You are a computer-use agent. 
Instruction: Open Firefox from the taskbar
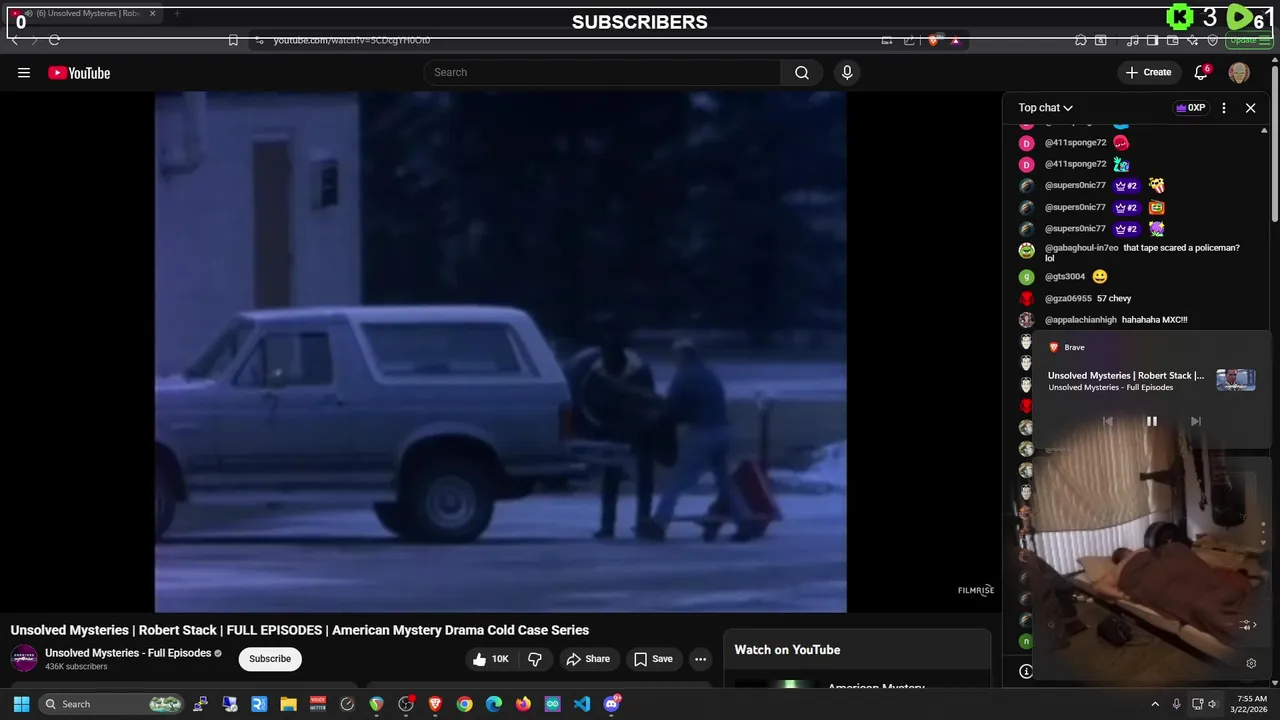[x=523, y=704]
